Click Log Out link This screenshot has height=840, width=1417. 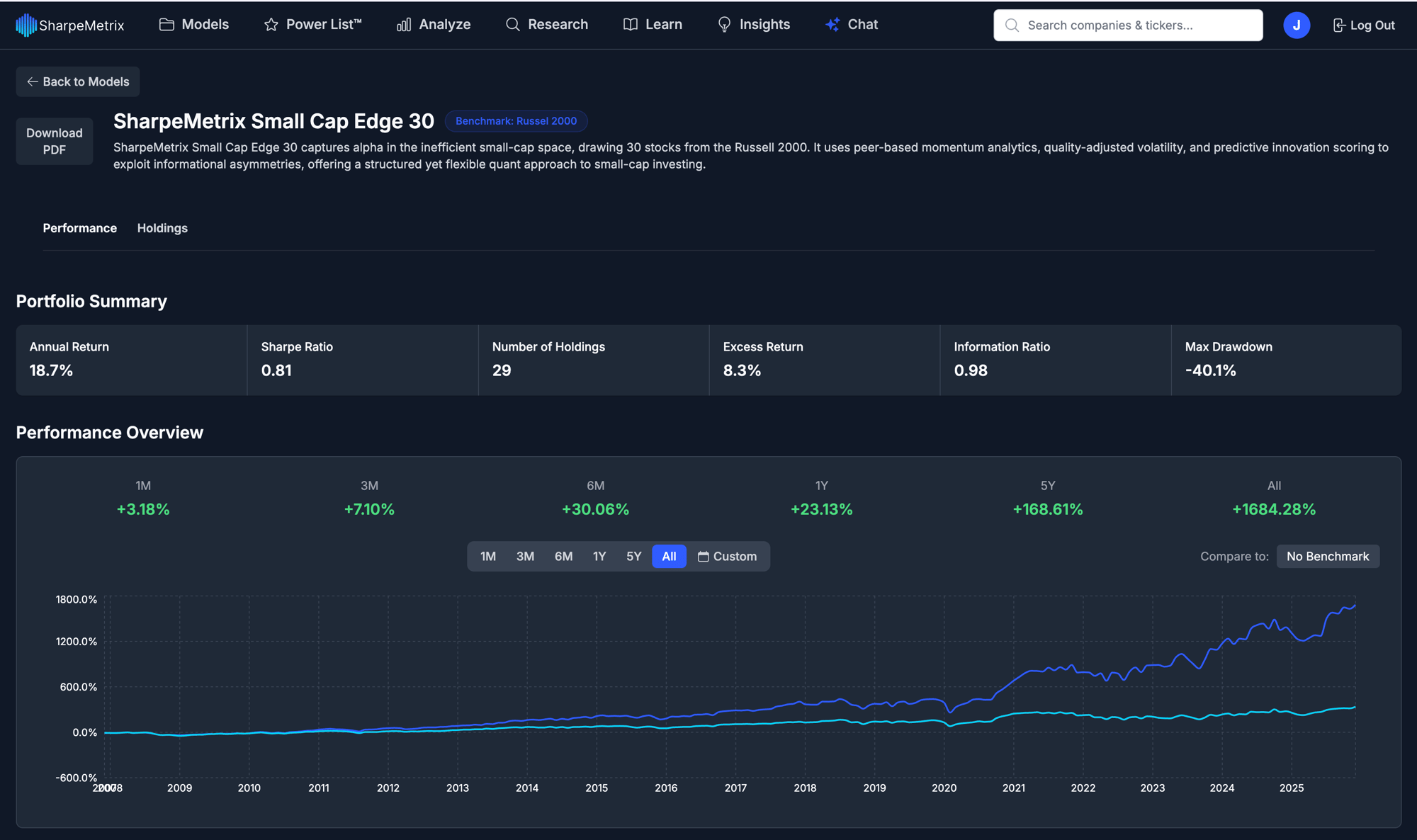tap(1364, 25)
